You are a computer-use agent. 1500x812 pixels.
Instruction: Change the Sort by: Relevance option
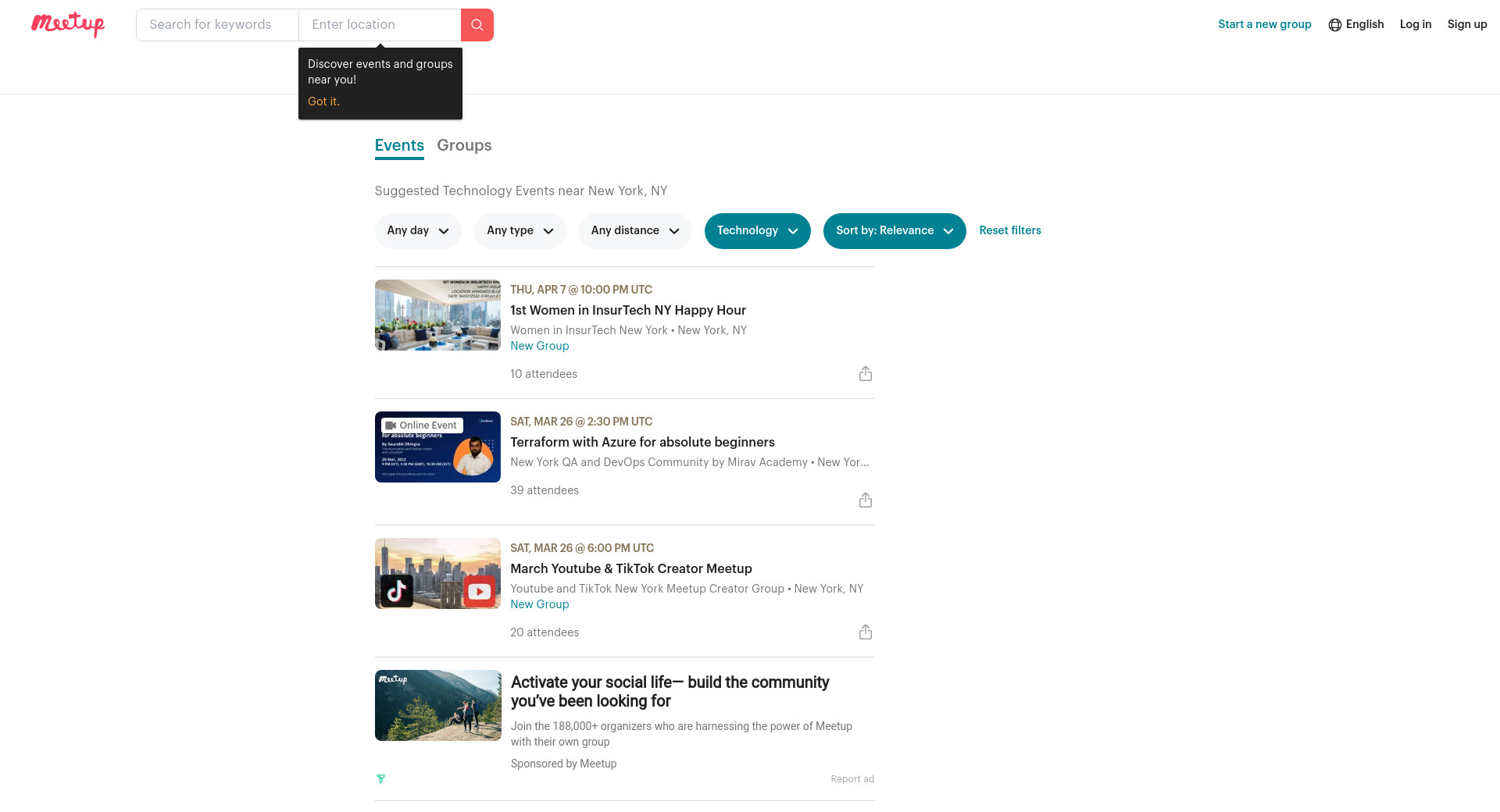(894, 231)
